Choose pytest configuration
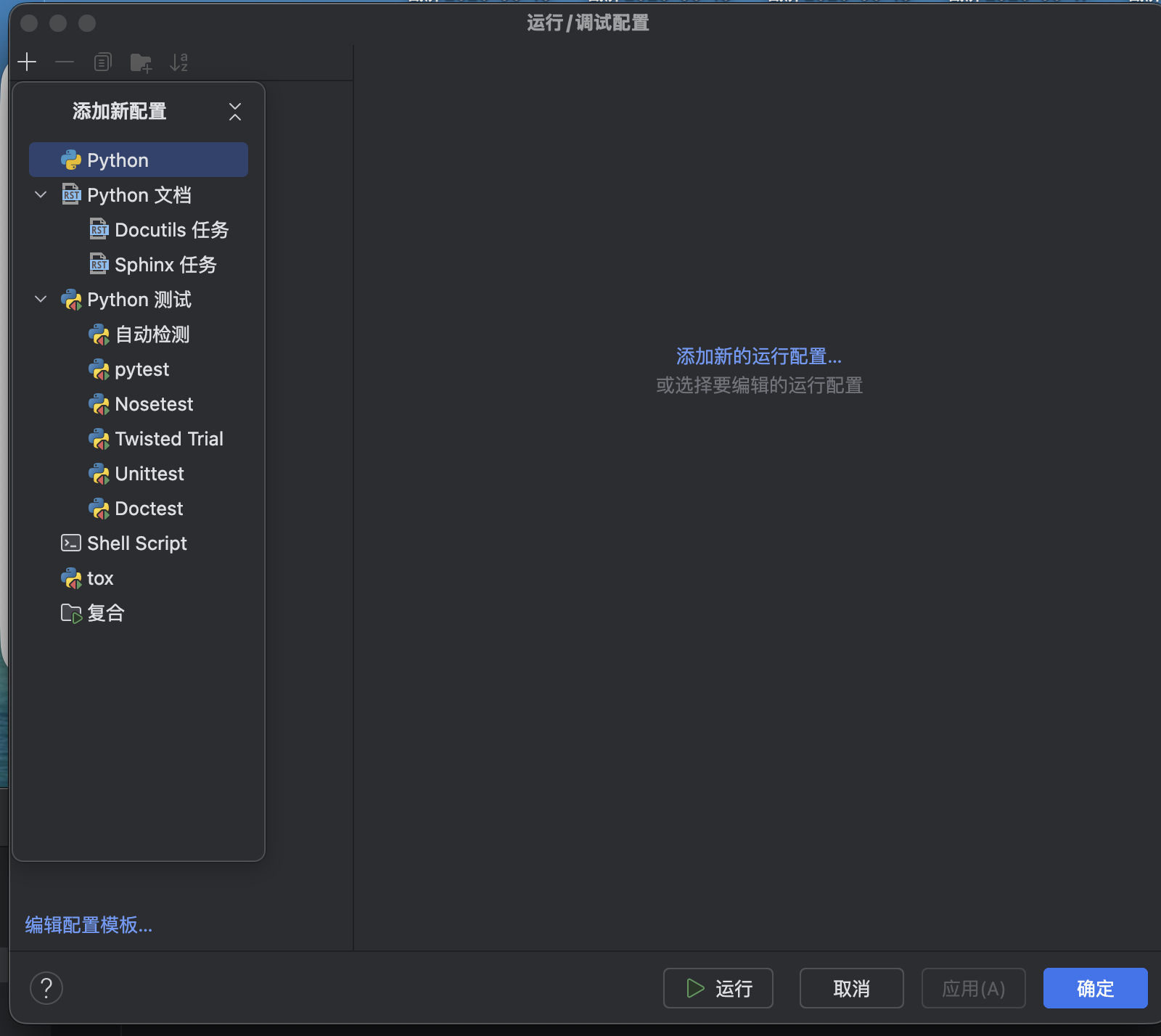Screen dimensions: 1161x1036 [139, 369]
